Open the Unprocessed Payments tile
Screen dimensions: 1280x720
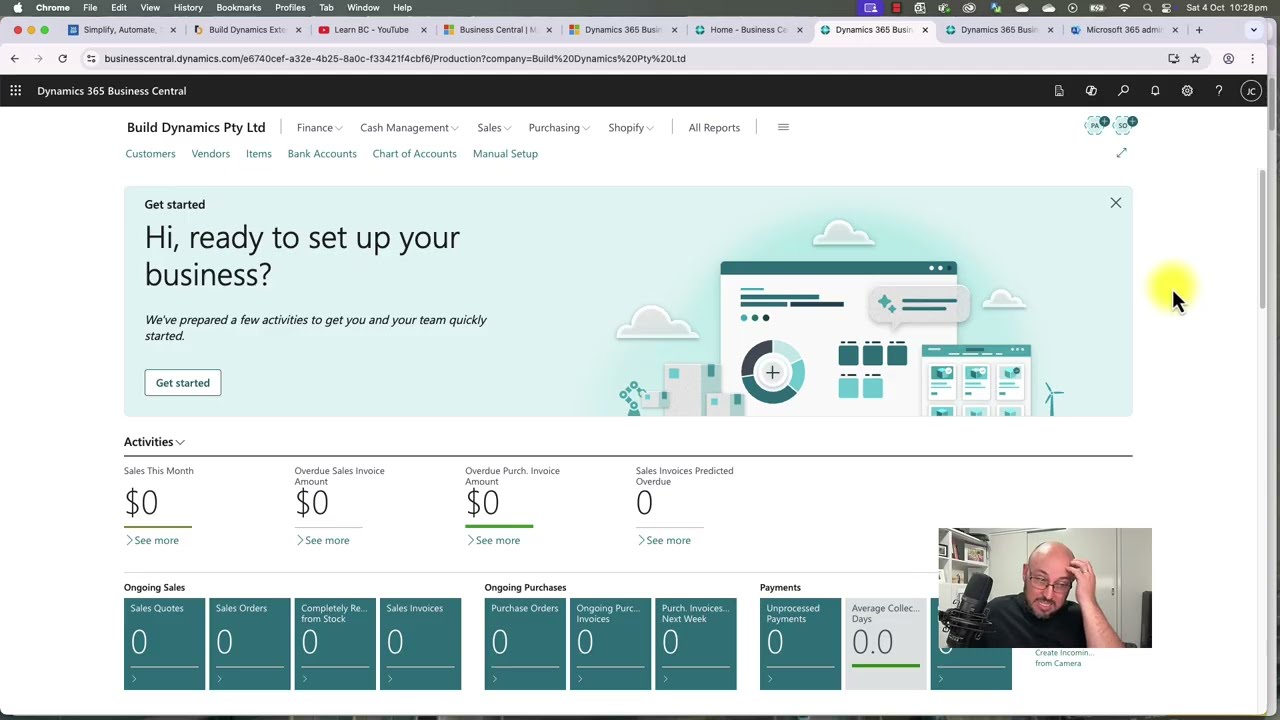801,644
